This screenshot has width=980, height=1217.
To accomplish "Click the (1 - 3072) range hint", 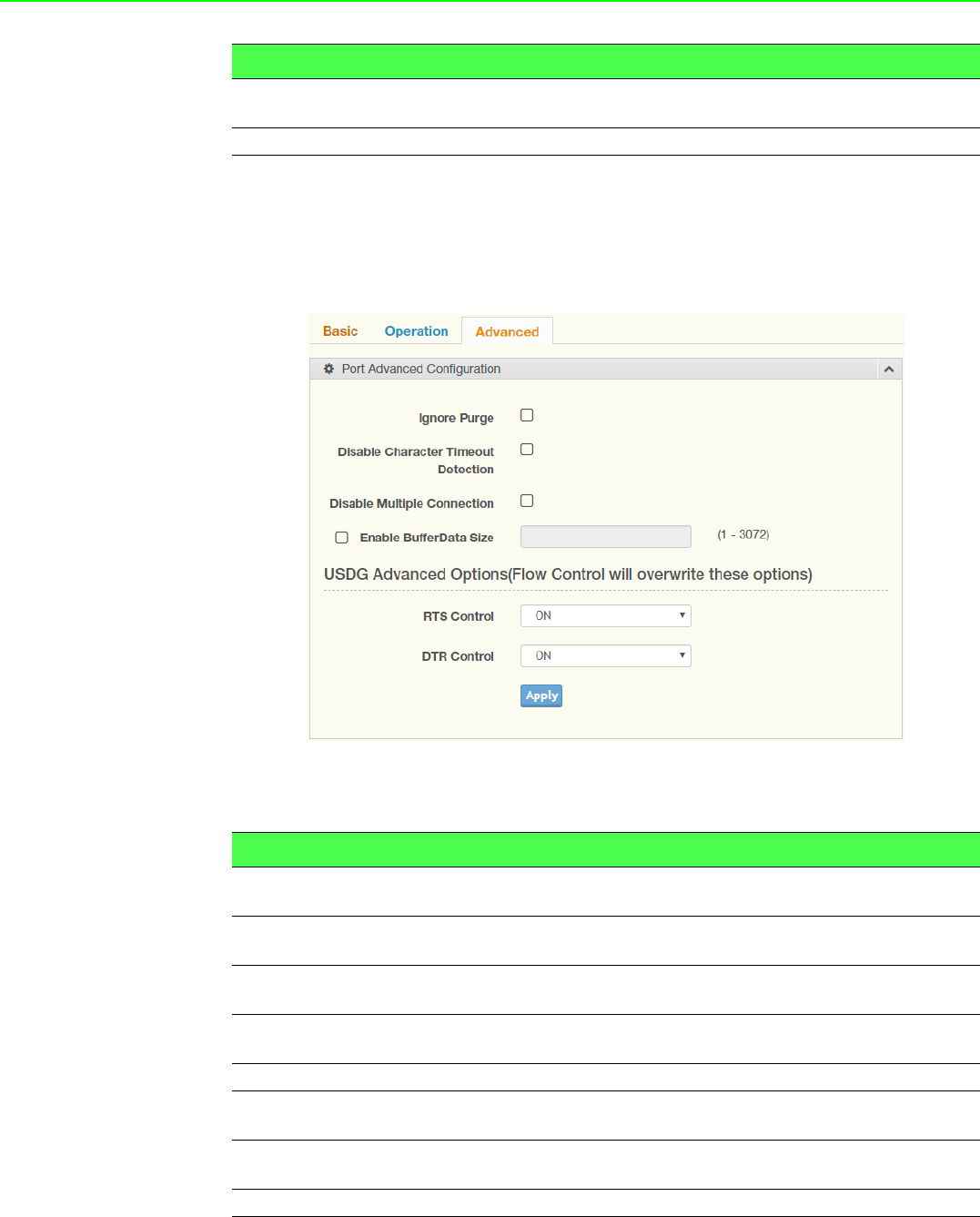I will (x=743, y=534).
